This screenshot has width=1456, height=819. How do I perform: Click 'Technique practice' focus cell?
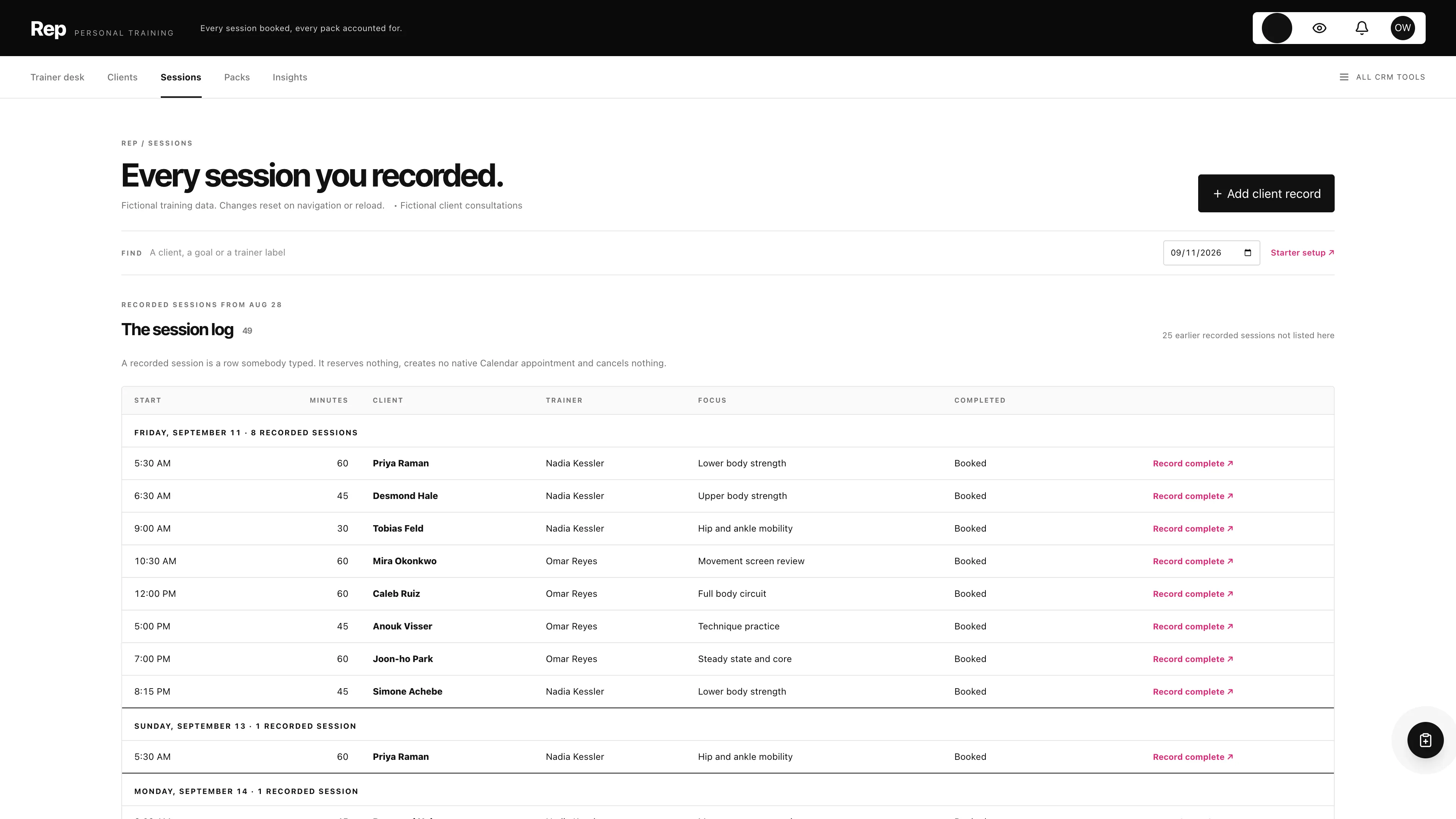[x=738, y=626]
